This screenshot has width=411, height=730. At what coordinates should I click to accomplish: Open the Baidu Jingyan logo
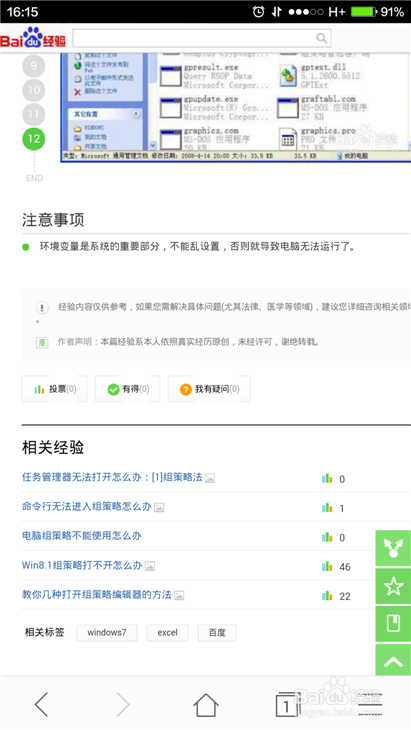pos(33,38)
